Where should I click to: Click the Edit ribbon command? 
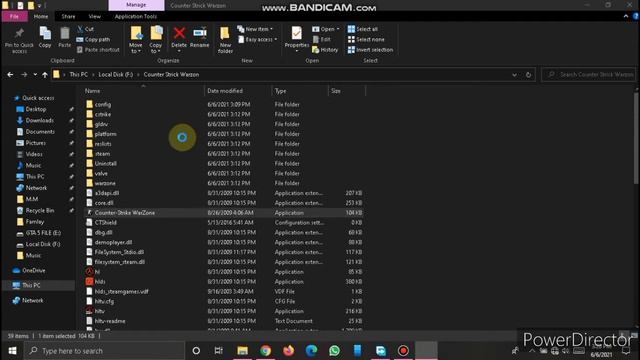tap(322, 40)
